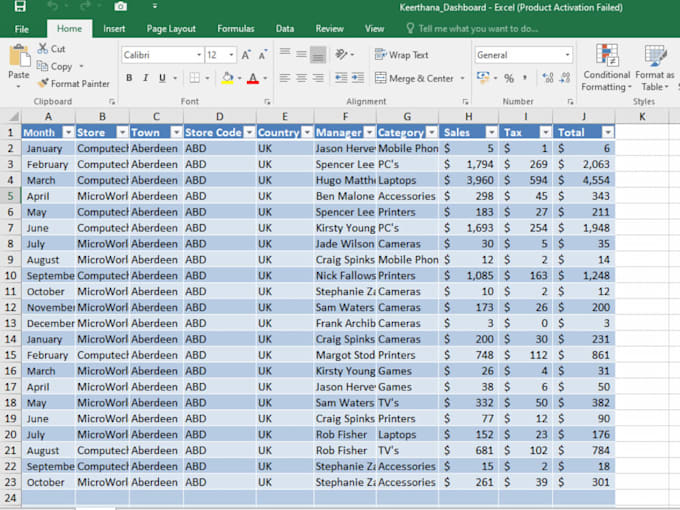
Task: Open the Borders icon in Font group
Action: (195, 78)
